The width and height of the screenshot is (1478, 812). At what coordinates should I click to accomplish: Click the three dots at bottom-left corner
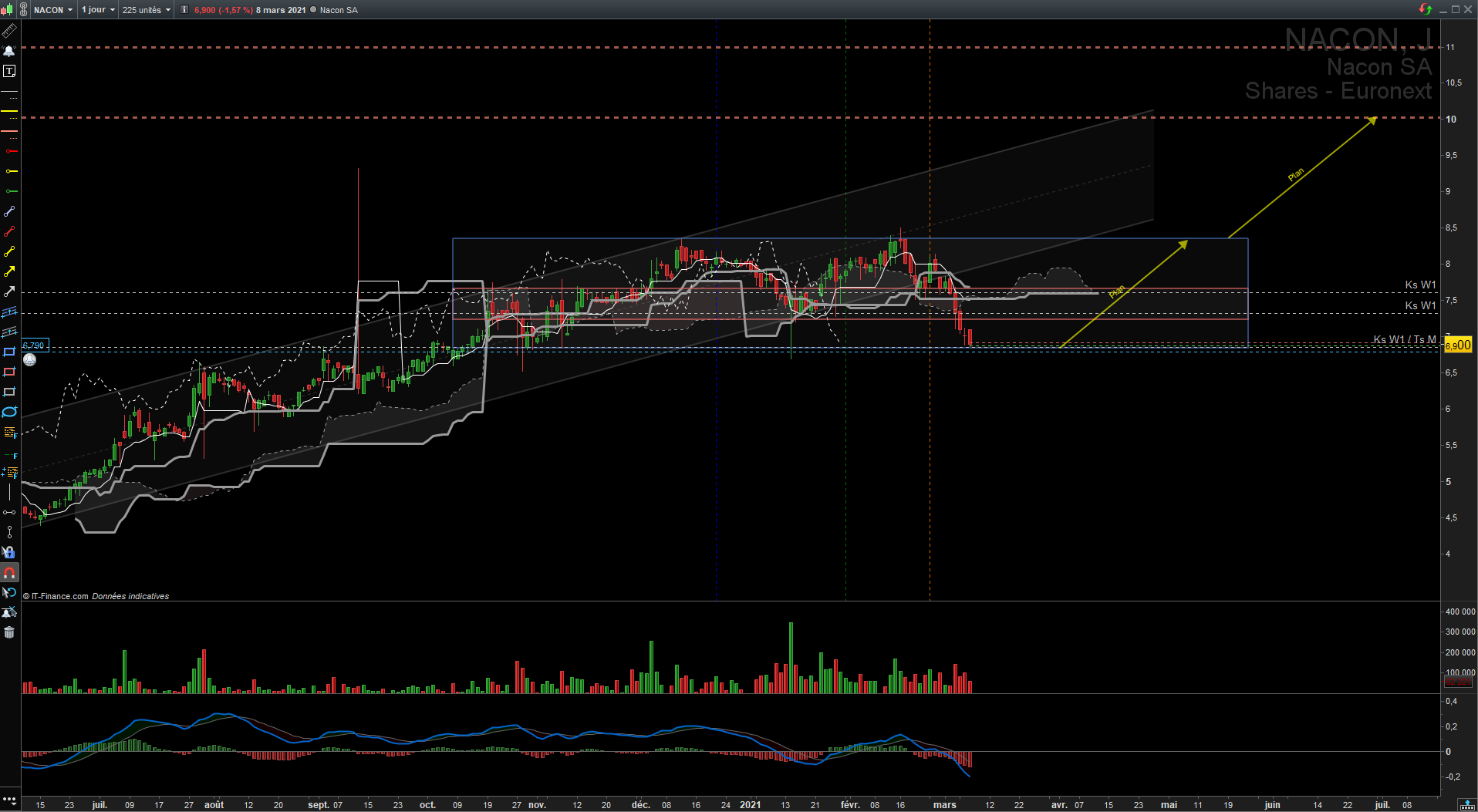[x=8, y=799]
